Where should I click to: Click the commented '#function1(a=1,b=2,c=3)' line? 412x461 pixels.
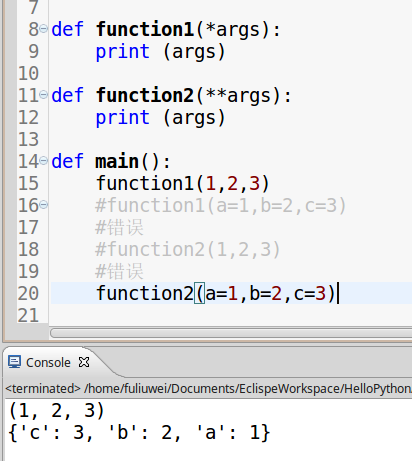[221, 205]
